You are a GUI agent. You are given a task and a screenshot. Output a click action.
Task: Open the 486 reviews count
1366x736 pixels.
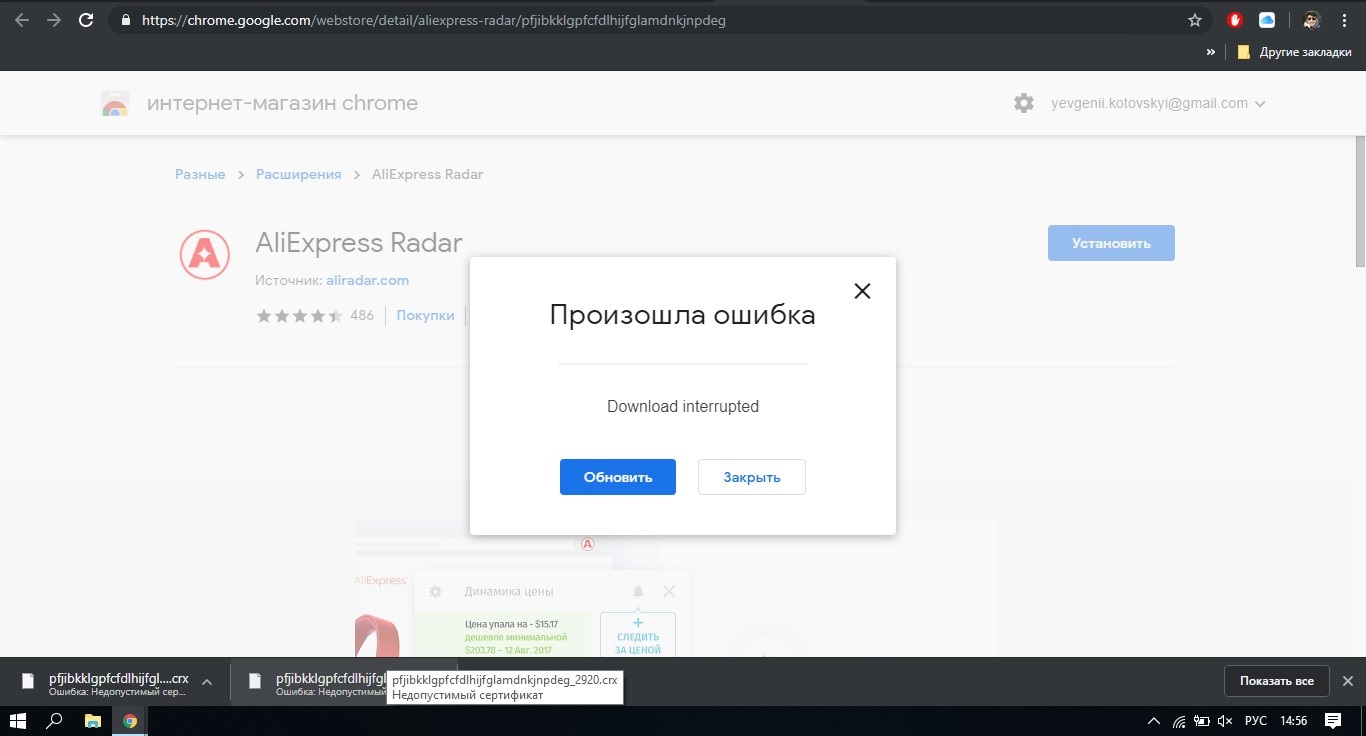[x=362, y=315]
